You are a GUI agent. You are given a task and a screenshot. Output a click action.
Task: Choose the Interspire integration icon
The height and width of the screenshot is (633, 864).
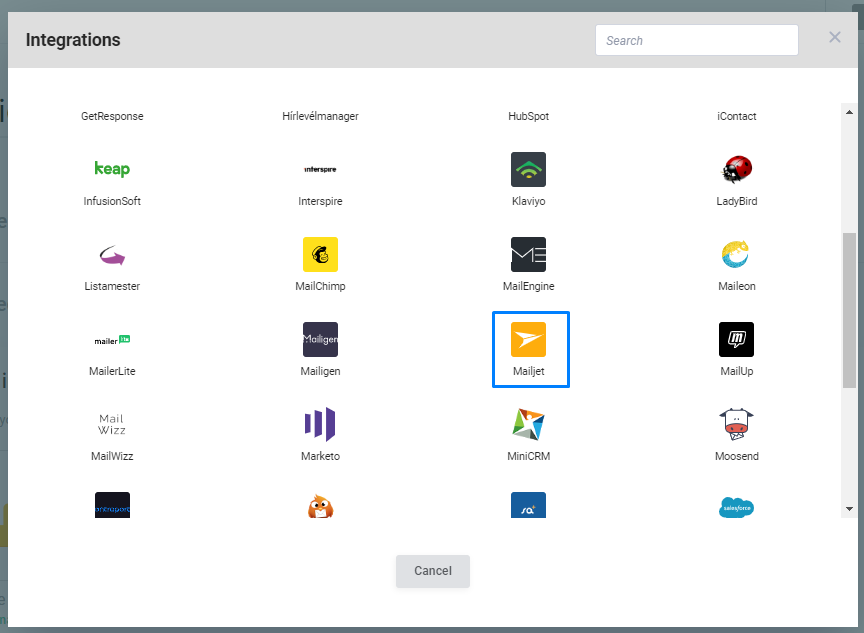320,169
